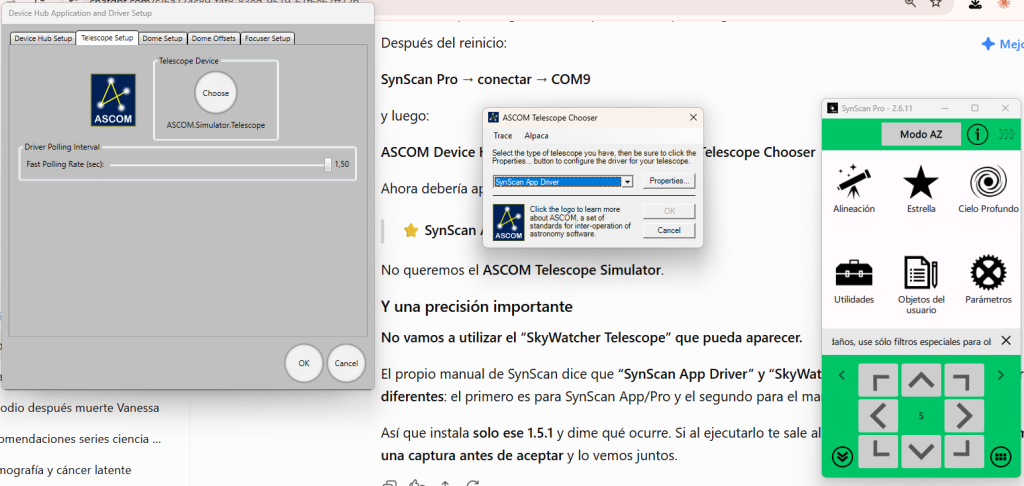Open Alineación in SynScan Pro
The height and width of the screenshot is (486, 1024).
point(854,189)
